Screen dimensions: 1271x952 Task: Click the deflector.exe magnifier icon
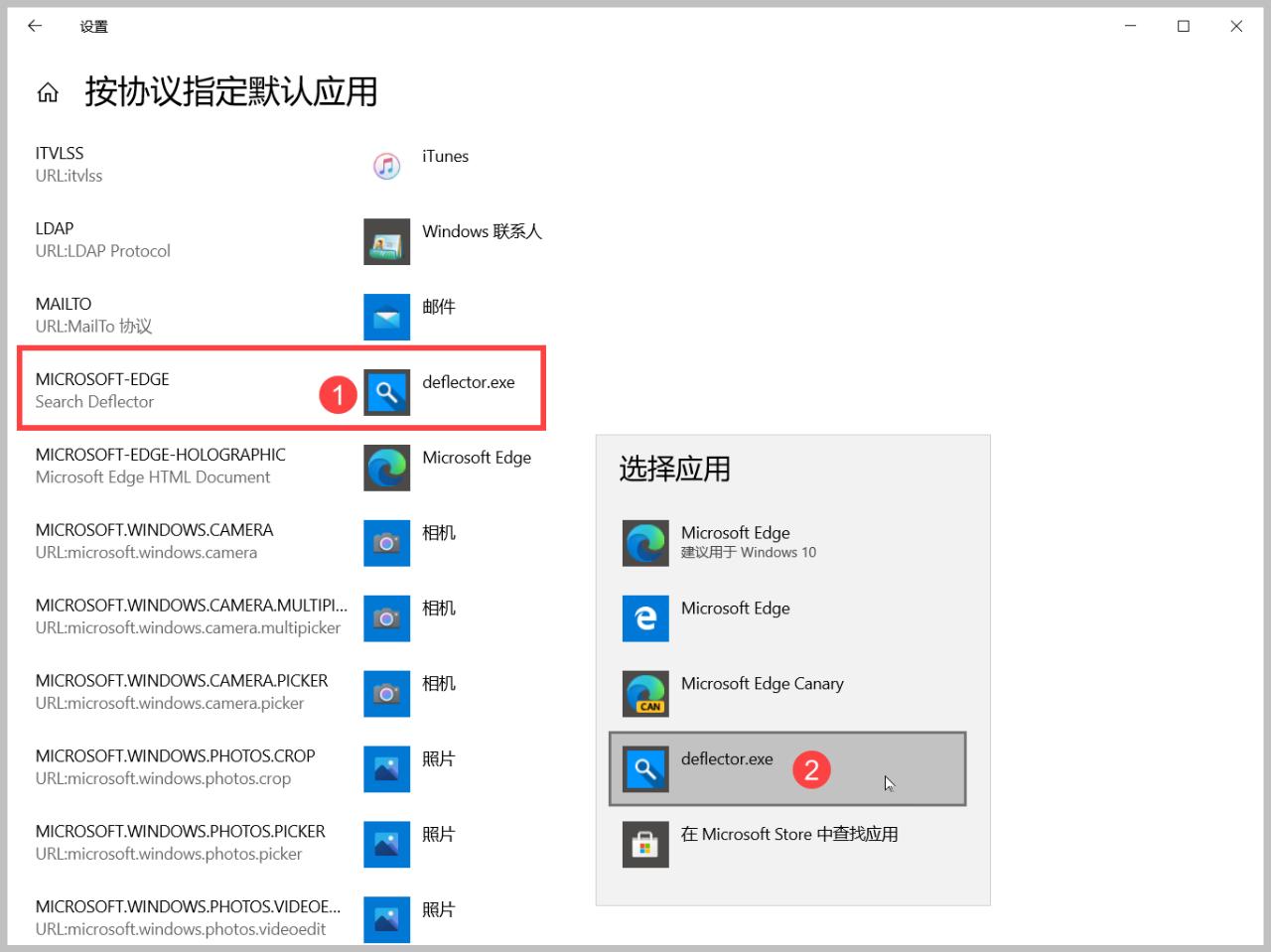click(386, 392)
